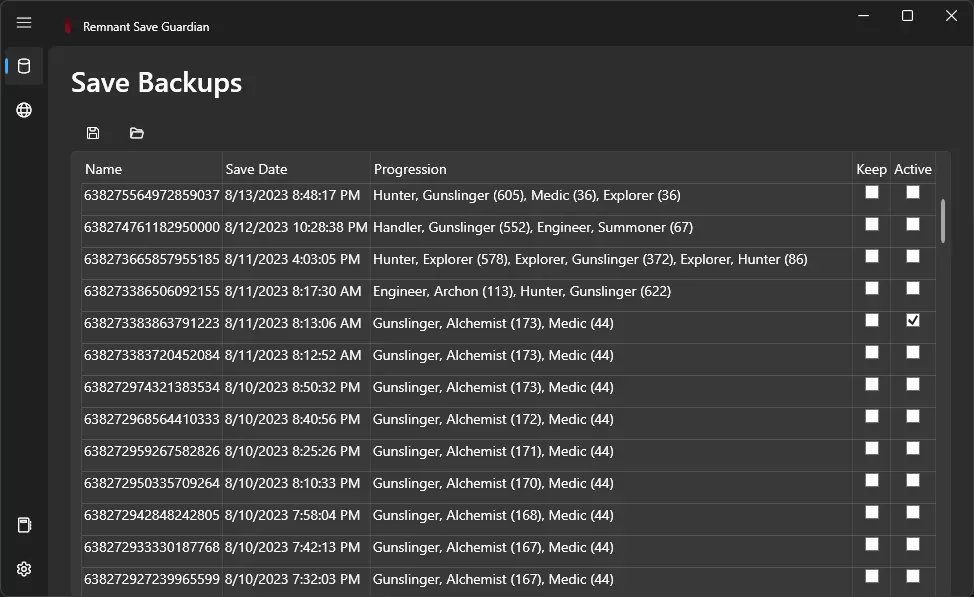Check Keep for the 8/13/2023 8:48:17 PM backup

point(872,192)
